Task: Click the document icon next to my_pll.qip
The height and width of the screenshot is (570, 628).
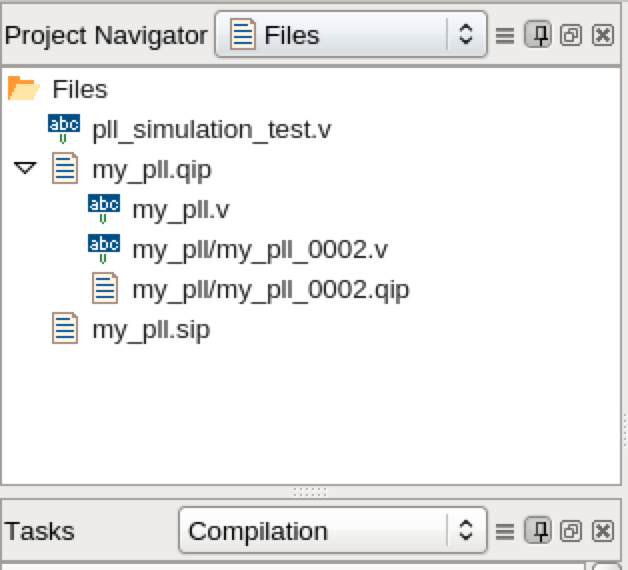Action: click(x=65, y=169)
